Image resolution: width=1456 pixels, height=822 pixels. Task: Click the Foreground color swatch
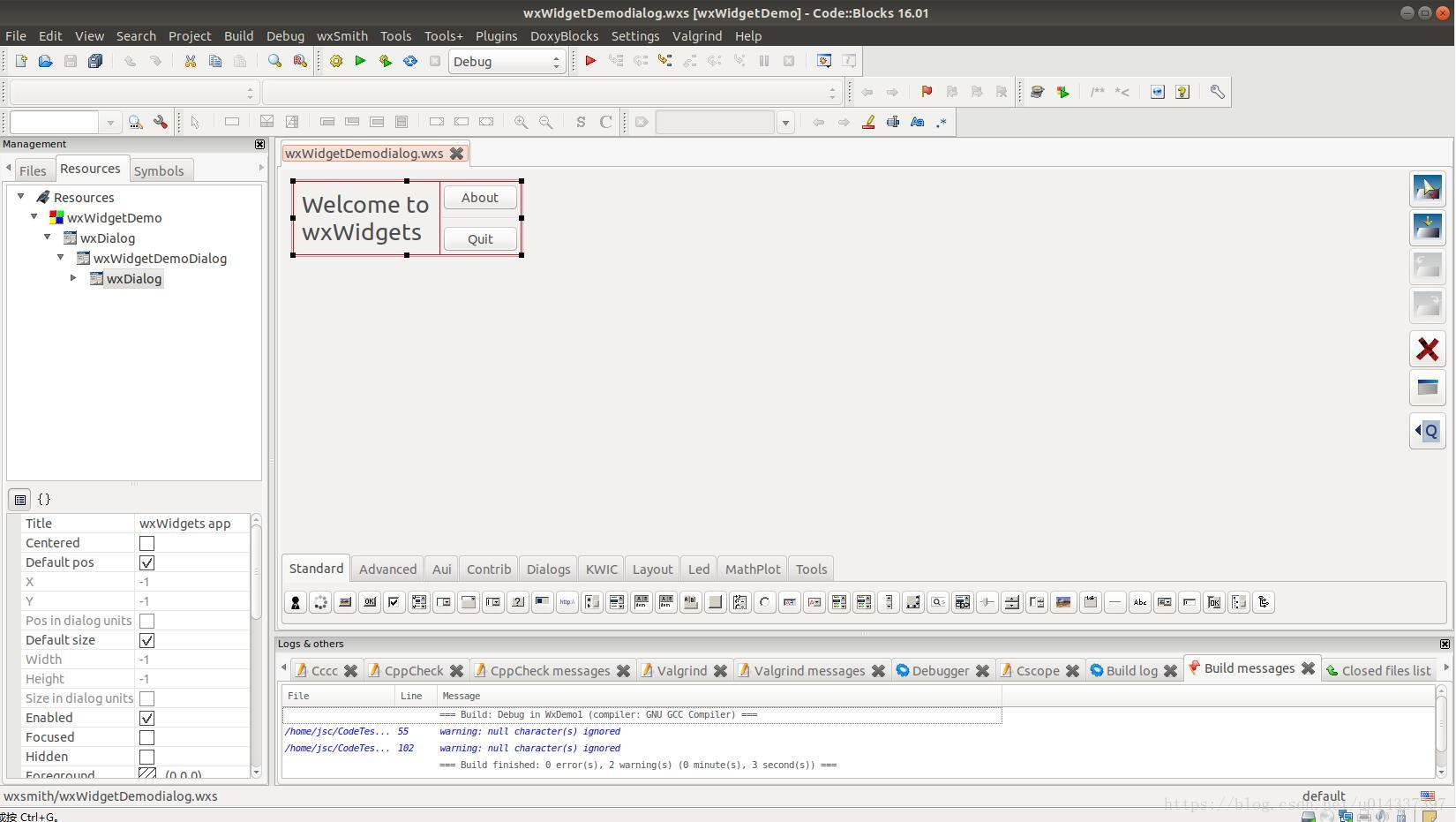click(x=147, y=773)
